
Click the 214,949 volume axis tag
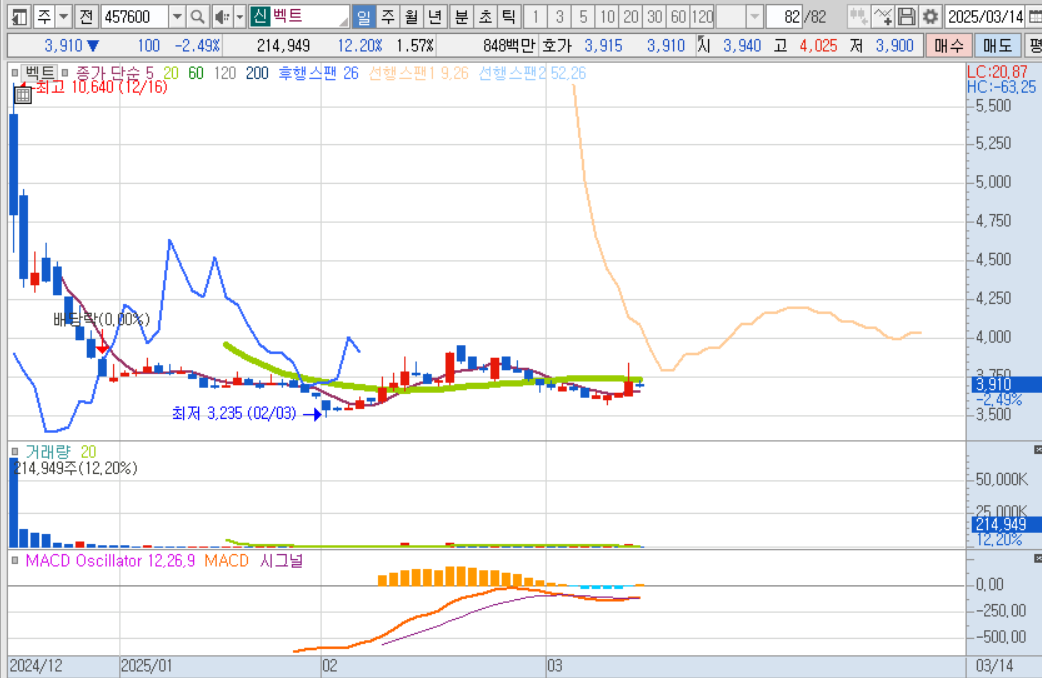[x=1005, y=524]
